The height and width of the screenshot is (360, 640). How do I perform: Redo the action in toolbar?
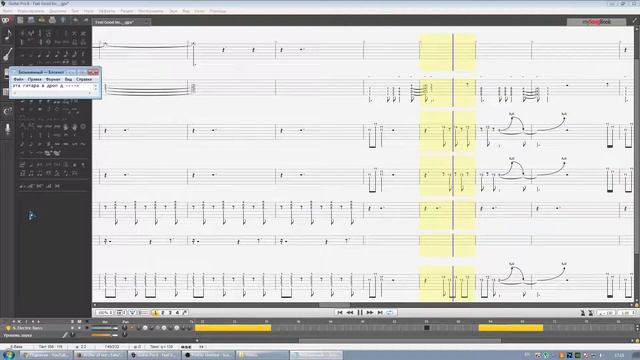pyautogui.click(x=85, y=20)
